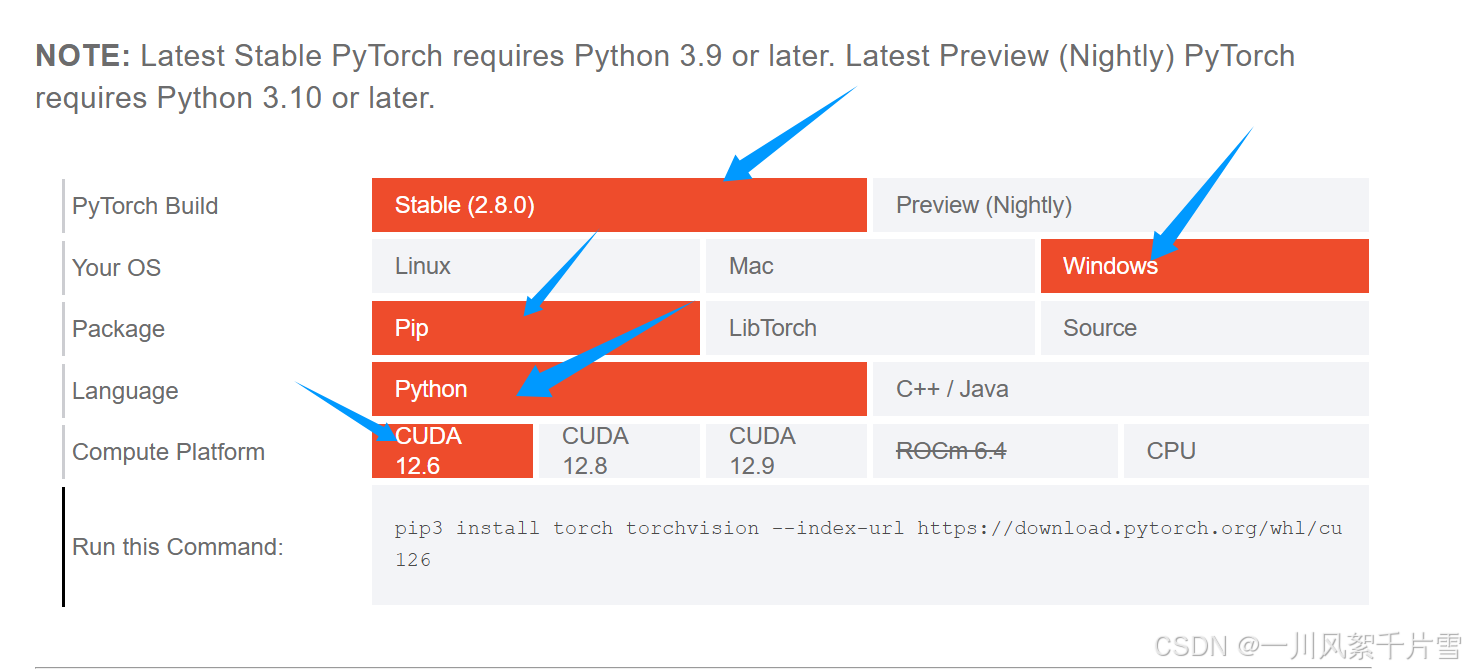
Task: Choose C++ / Java language option
Action: point(1120,389)
